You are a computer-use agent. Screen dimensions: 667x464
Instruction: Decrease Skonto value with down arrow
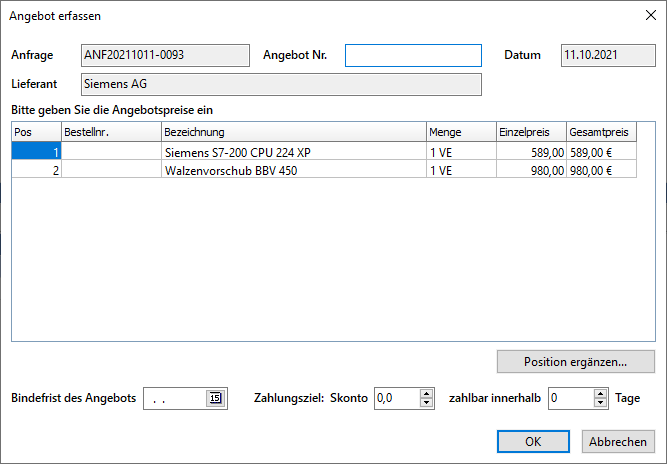pos(426,403)
